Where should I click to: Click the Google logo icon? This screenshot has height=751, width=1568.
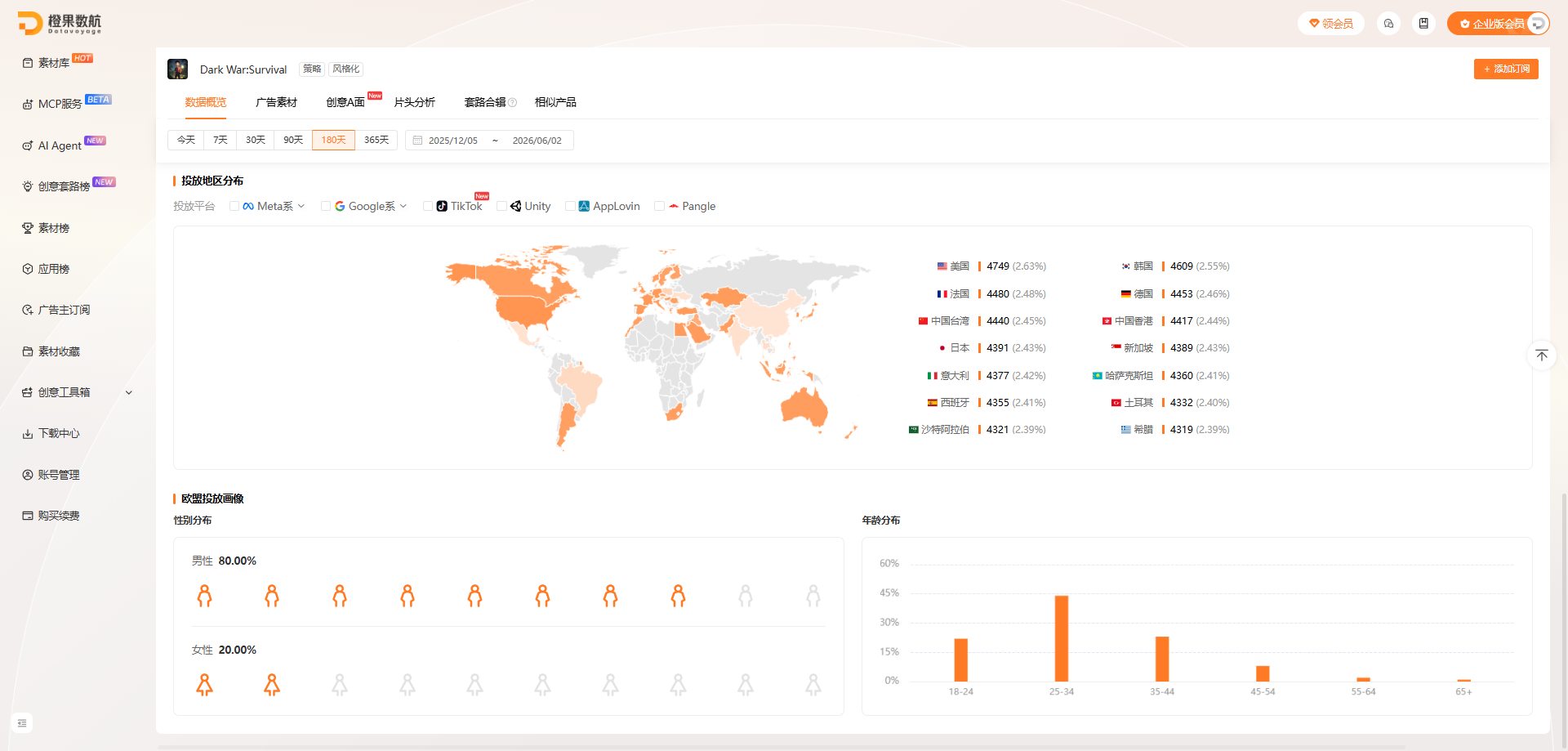(340, 207)
